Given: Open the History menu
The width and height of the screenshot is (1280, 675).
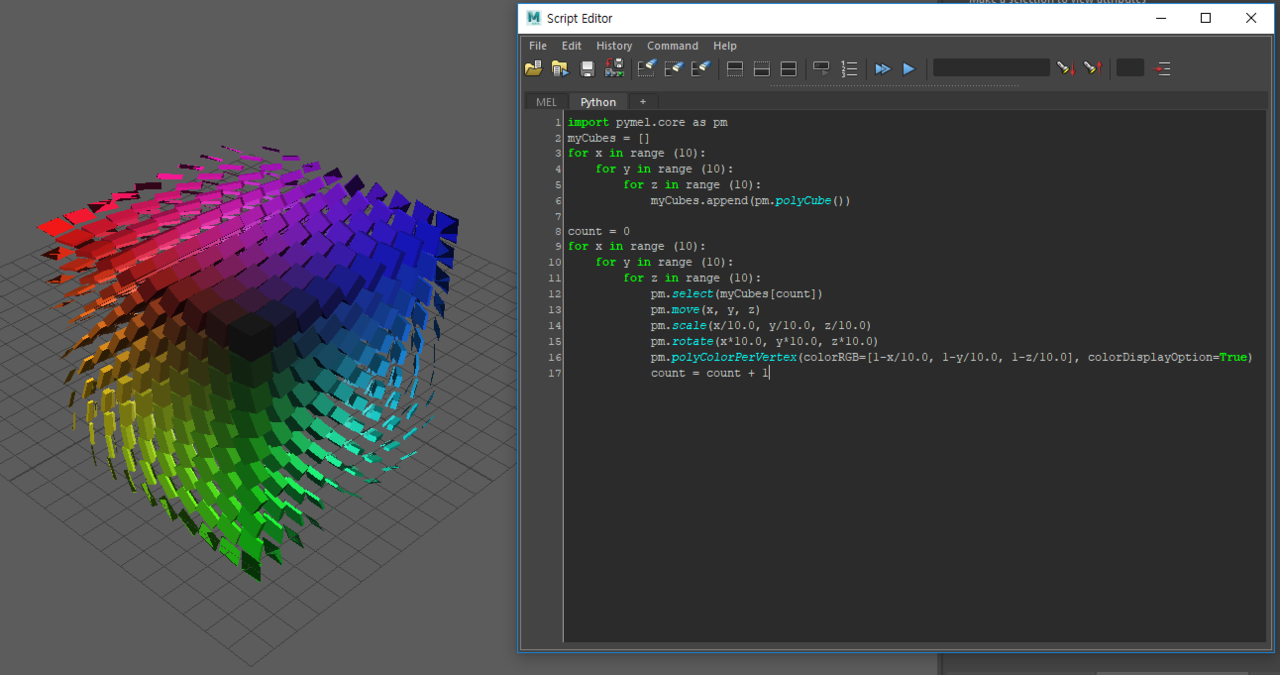Looking at the screenshot, I should point(614,46).
